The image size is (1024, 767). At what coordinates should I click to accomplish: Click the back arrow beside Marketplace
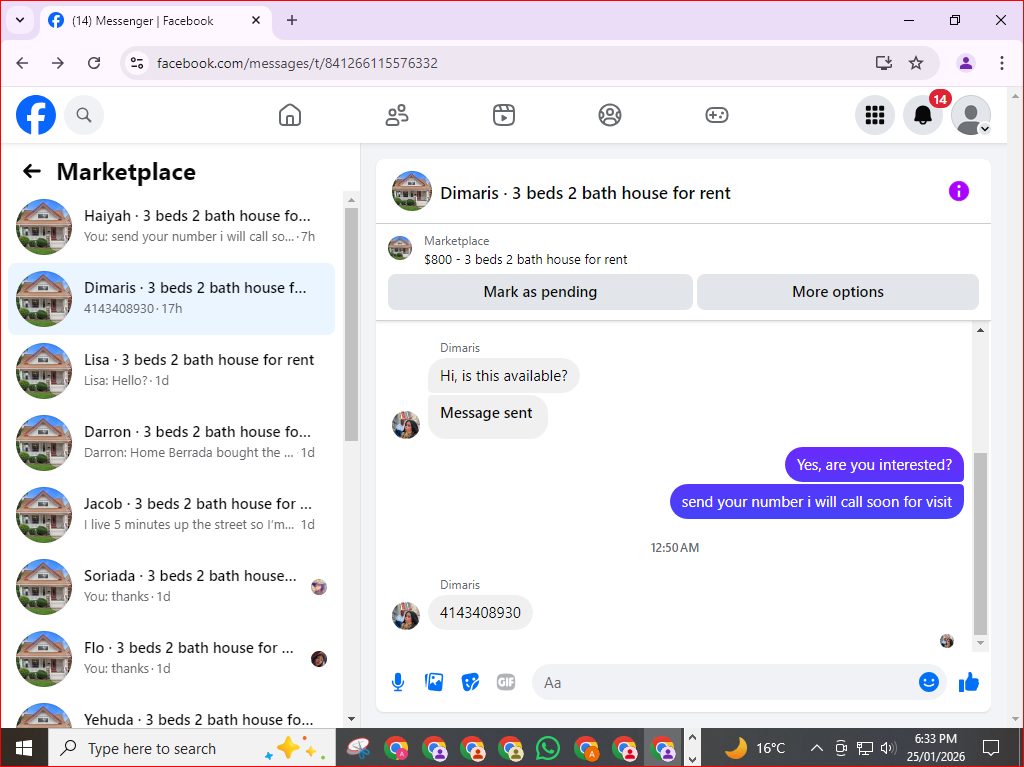[x=31, y=172]
